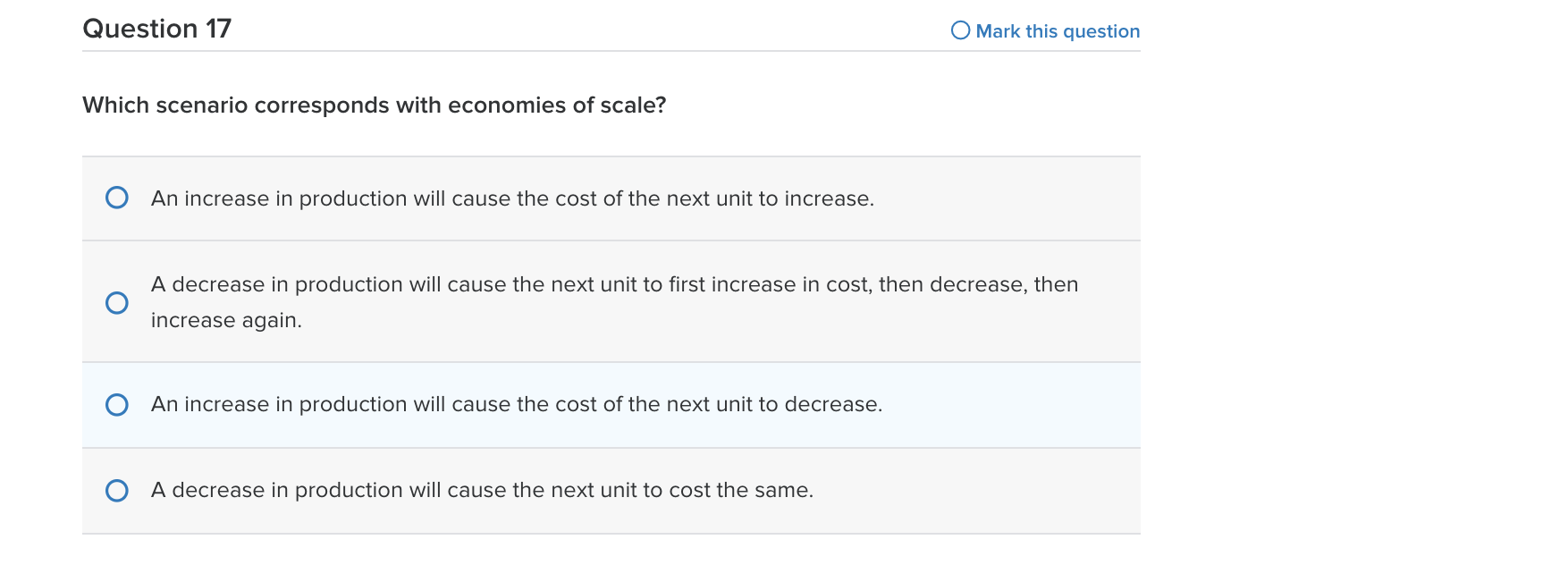This screenshot has height=565, width=1568.
Task: Click the hollow circle on the highlighted option
Action: [117, 405]
